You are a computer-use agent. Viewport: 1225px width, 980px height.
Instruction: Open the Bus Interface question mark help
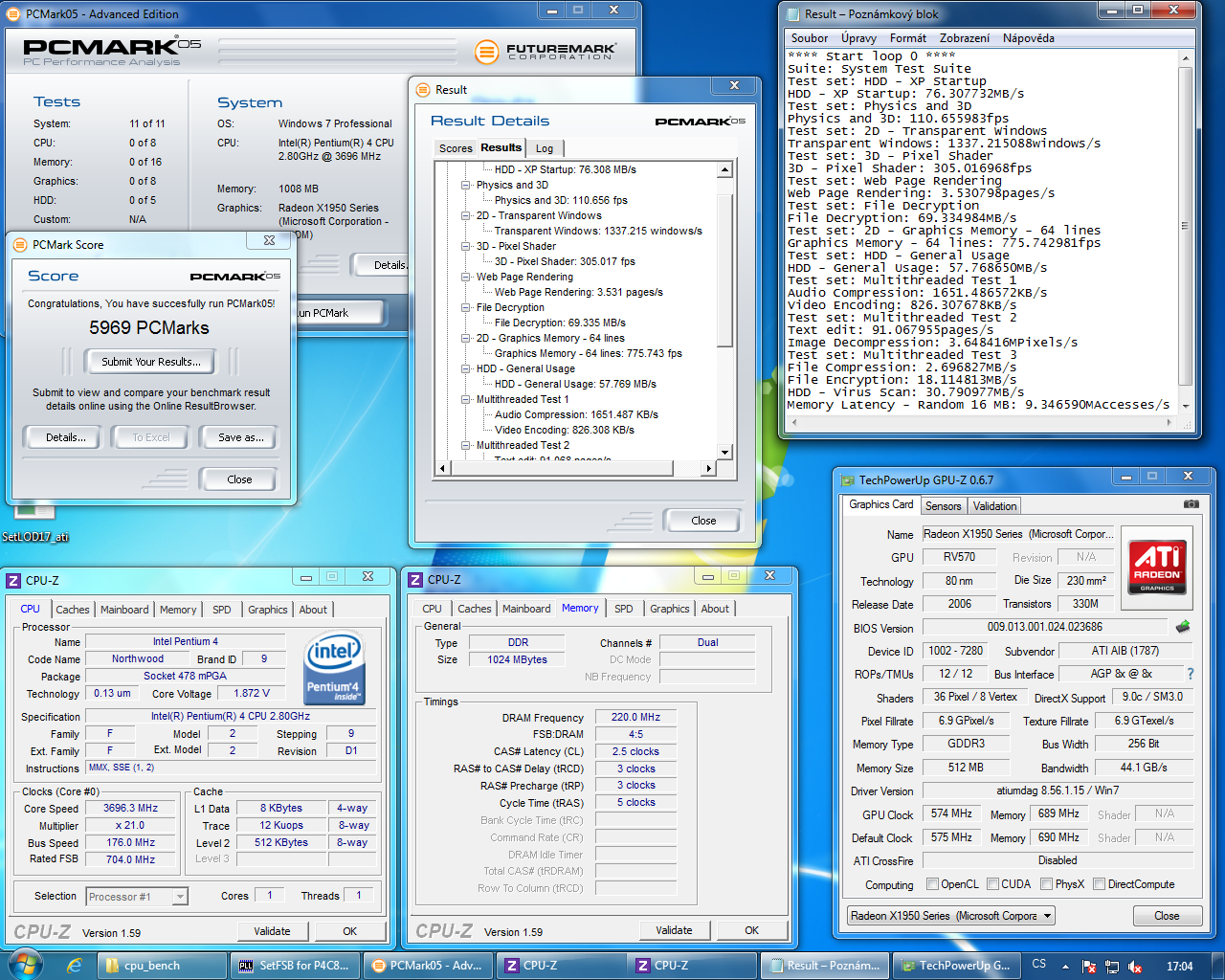tap(1191, 674)
